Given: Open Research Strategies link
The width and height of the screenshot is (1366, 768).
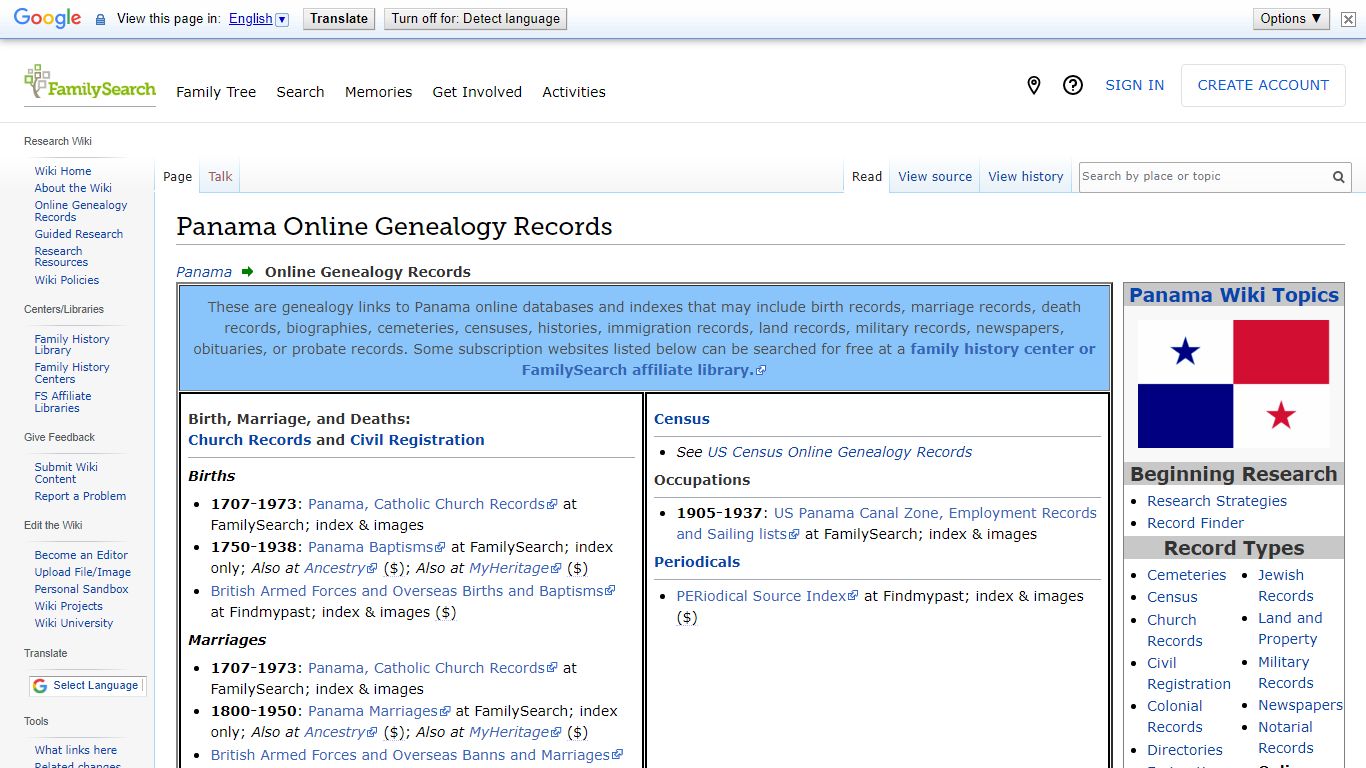Looking at the screenshot, I should pyautogui.click(x=1217, y=501).
